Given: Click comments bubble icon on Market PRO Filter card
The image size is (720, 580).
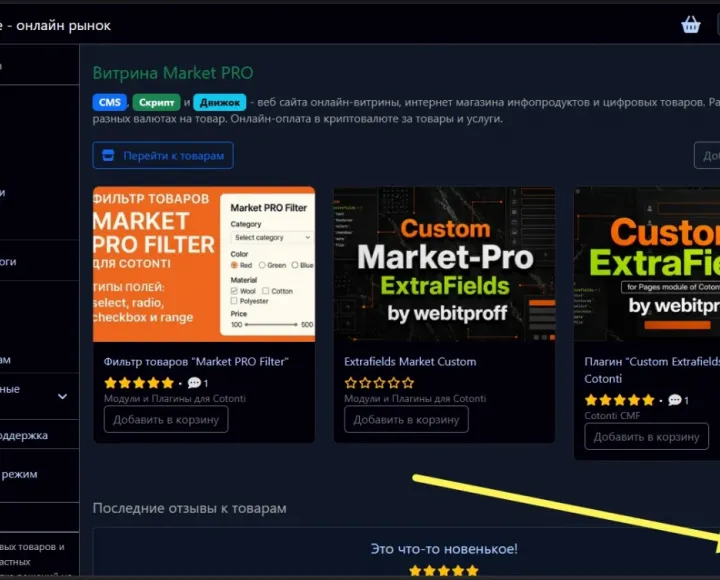Looking at the screenshot, I should point(194,383).
